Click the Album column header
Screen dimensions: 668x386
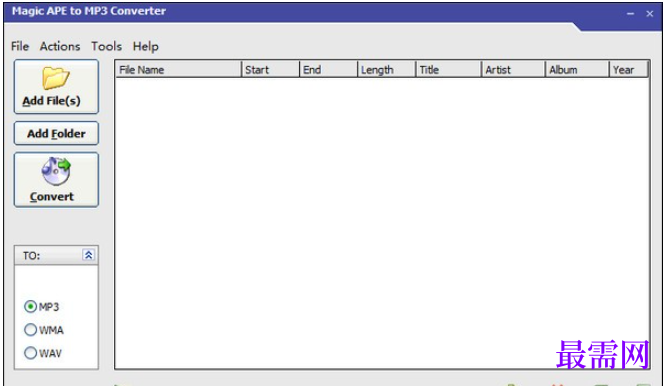tap(577, 69)
